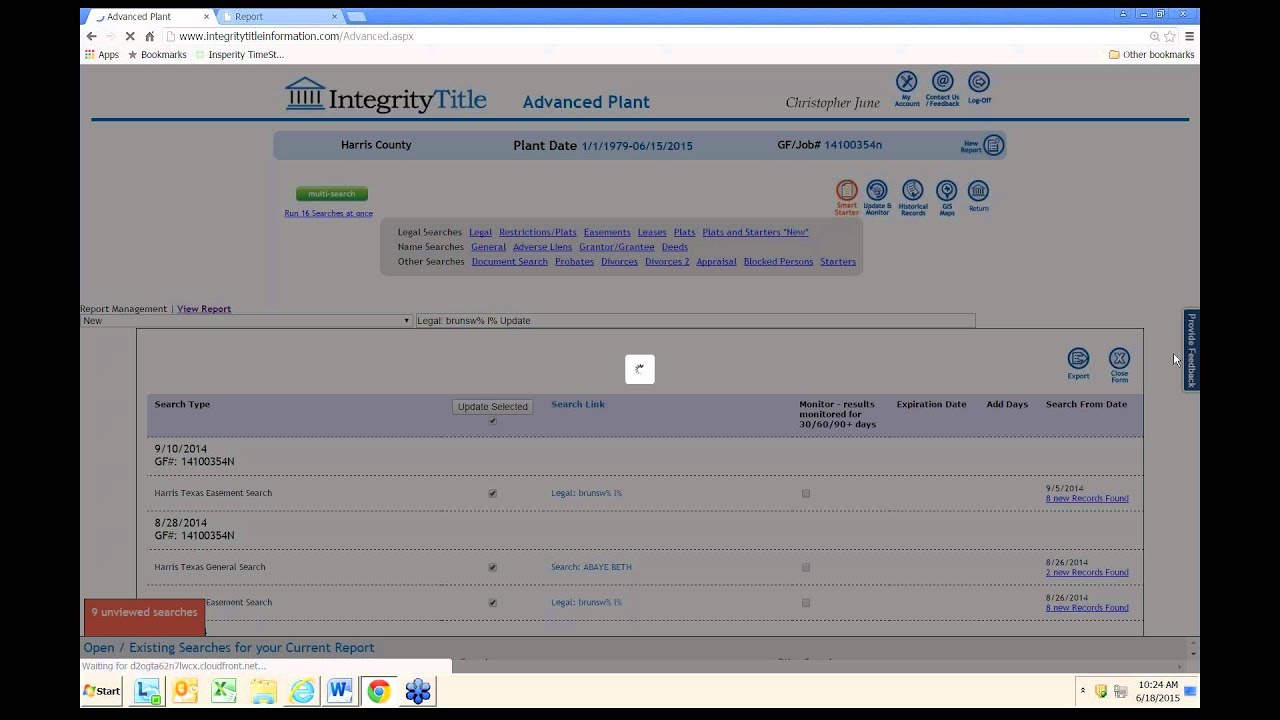The height and width of the screenshot is (720, 1280).
Task: Open Historical Records icon
Action: pos(913,197)
